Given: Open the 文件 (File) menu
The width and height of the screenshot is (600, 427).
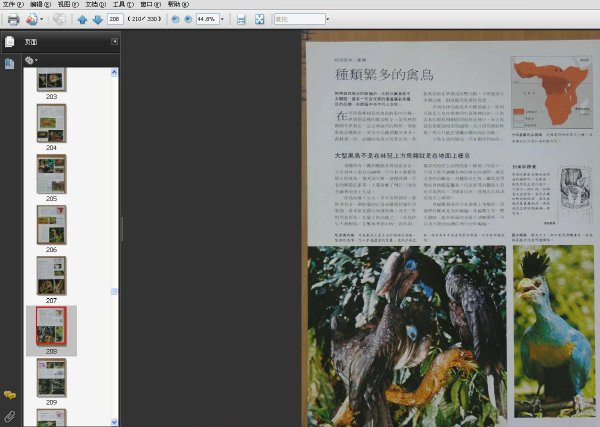Looking at the screenshot, I should coord(13,4).
